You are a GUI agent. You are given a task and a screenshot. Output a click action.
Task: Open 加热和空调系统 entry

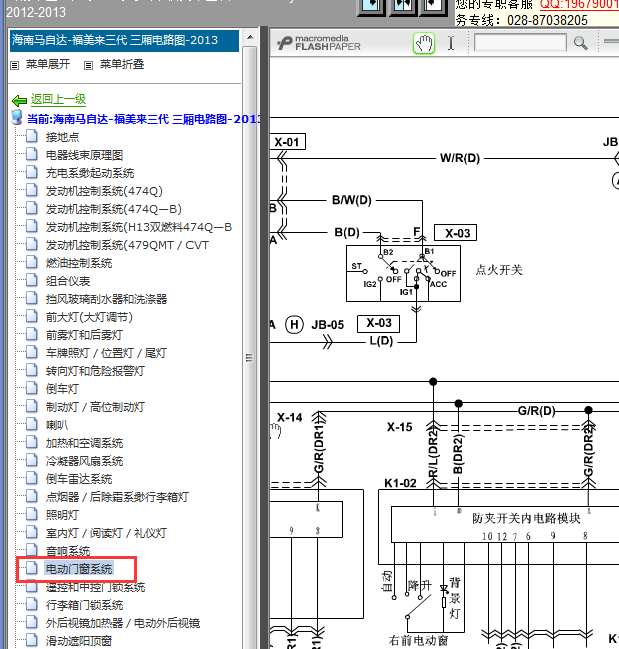tap(84, 443)
